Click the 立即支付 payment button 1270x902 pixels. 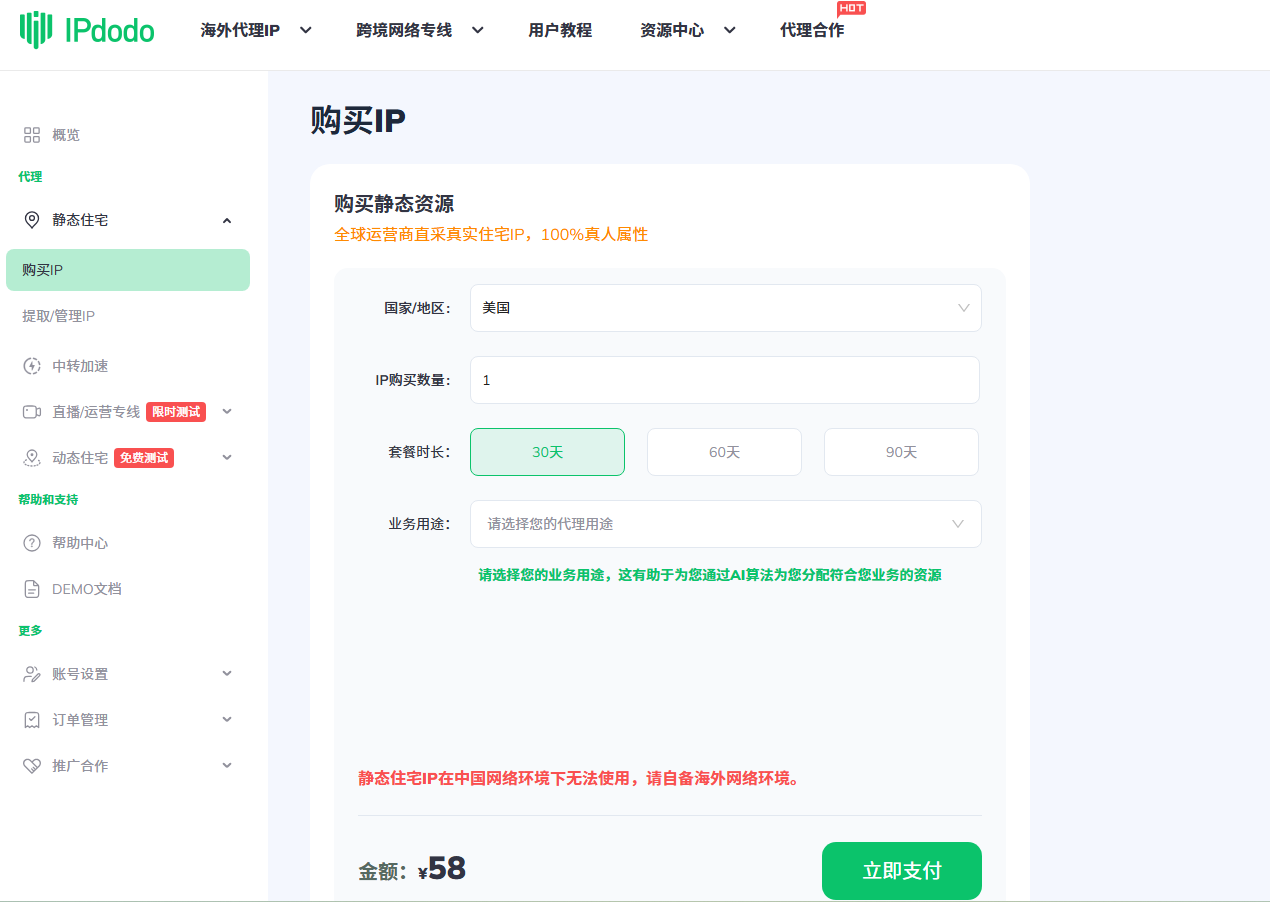pyautogui.click(x=901, y=870)
